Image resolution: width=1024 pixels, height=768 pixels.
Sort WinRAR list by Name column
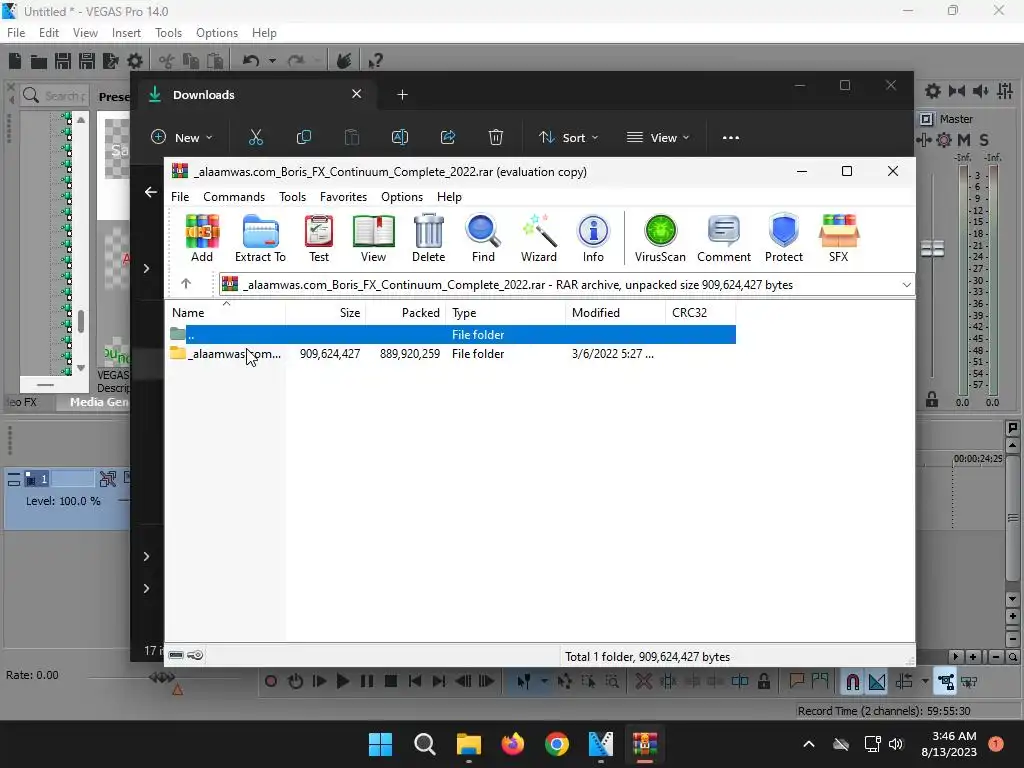click(x=225, y=313)
